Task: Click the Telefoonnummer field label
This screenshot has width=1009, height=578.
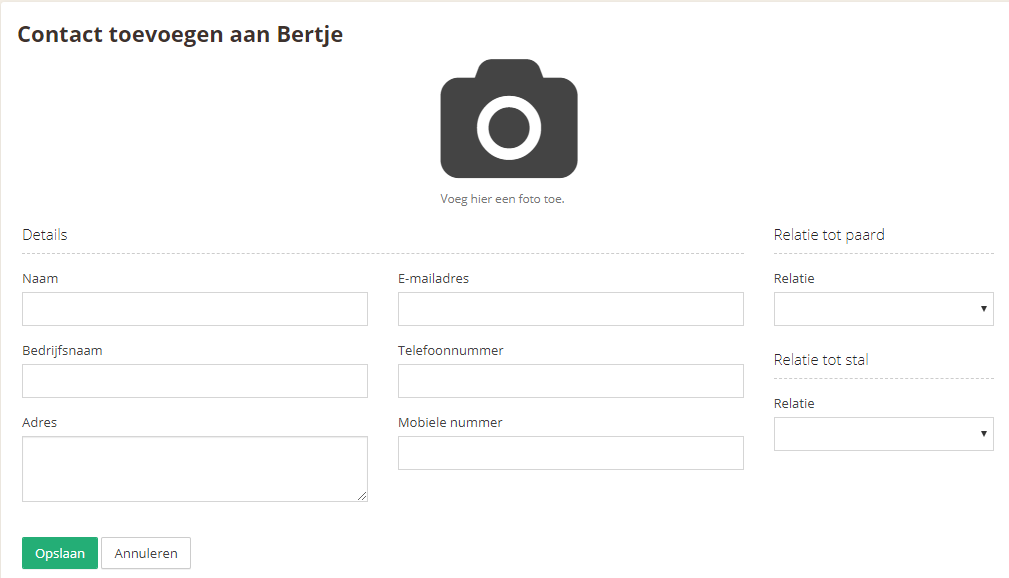Action: pos(450,351)
